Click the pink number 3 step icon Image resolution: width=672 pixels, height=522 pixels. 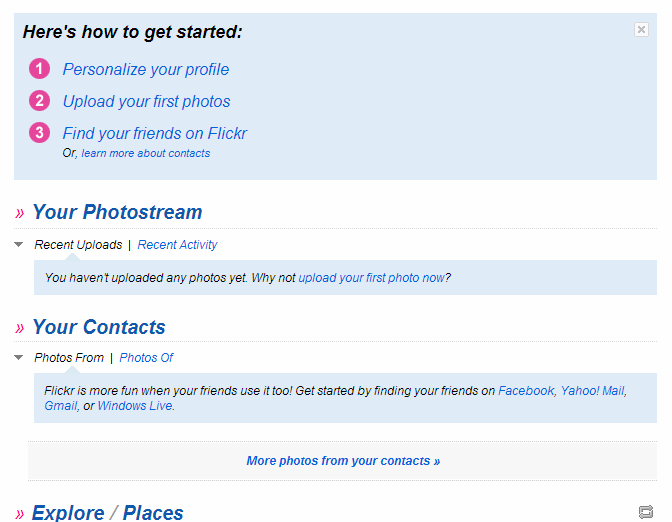click(39, 133)
